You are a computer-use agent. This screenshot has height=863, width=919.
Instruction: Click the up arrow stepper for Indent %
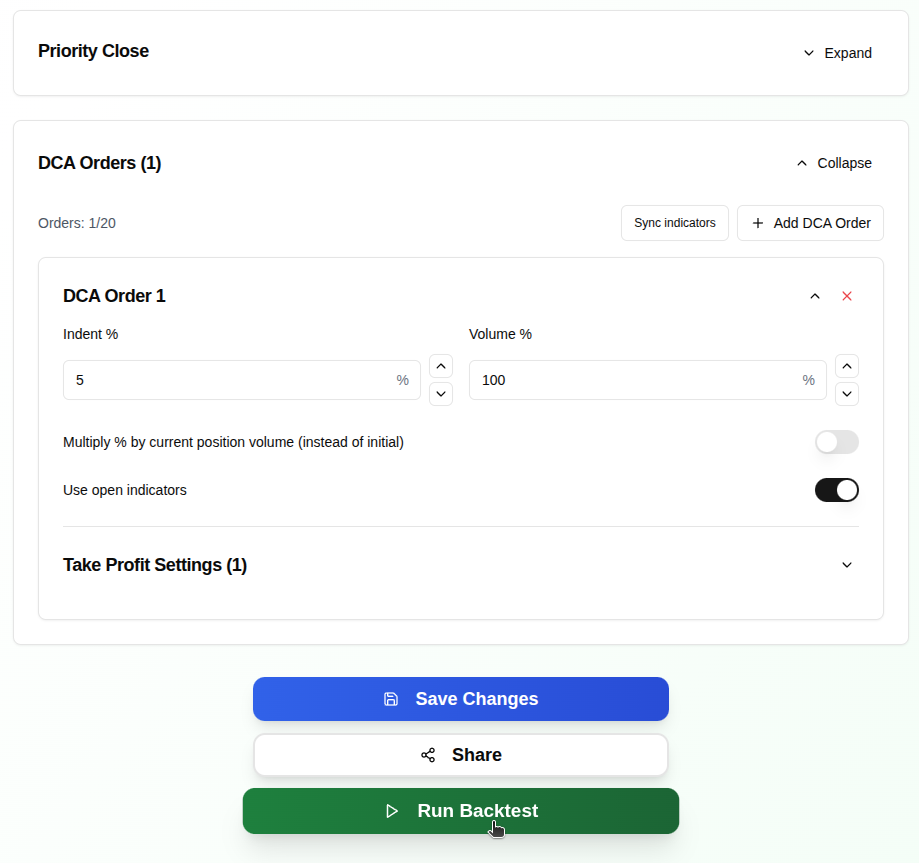[440, 366]
